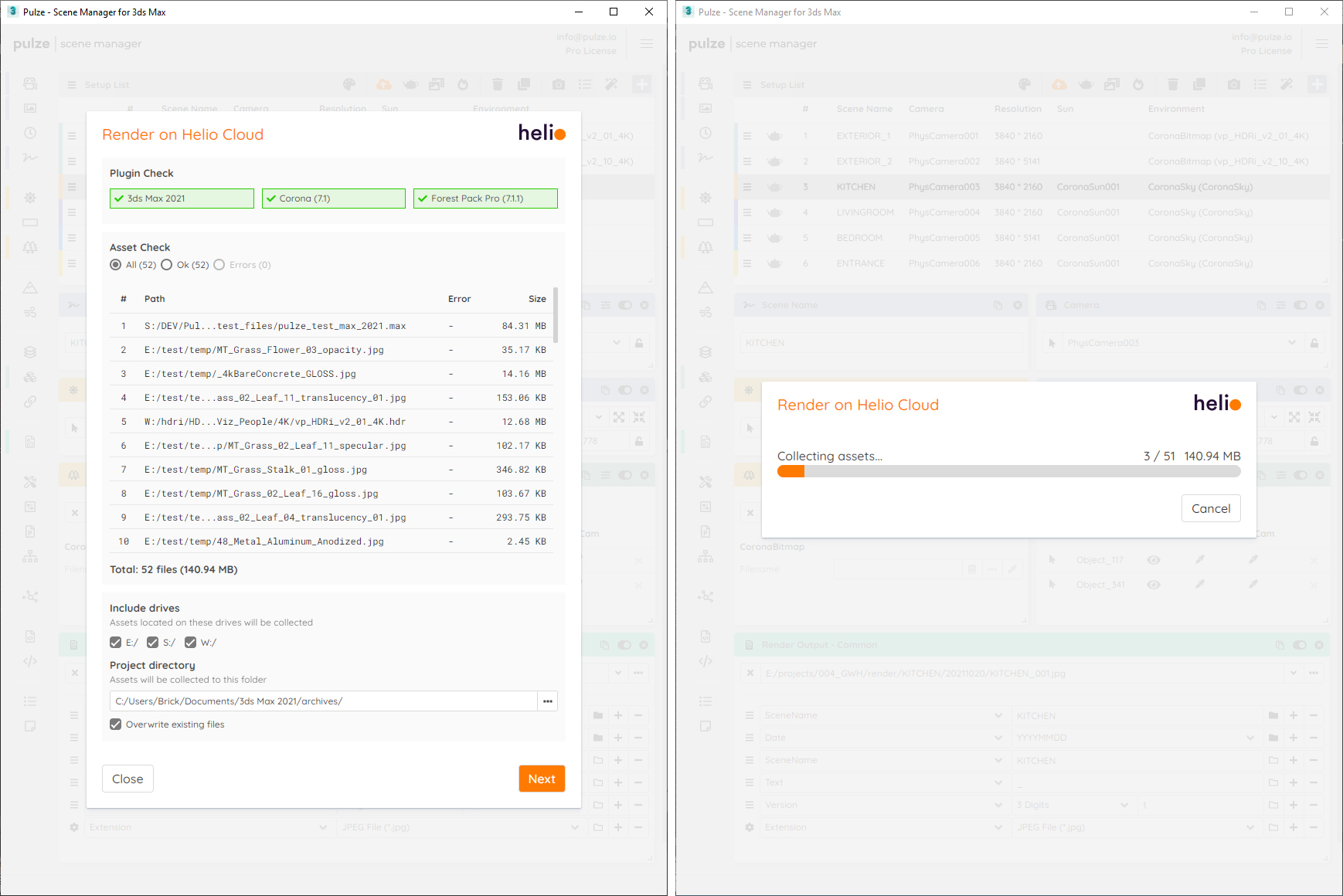
Task: Toggle Render Output - Common switch, right window
Action: coord(1300,645)
